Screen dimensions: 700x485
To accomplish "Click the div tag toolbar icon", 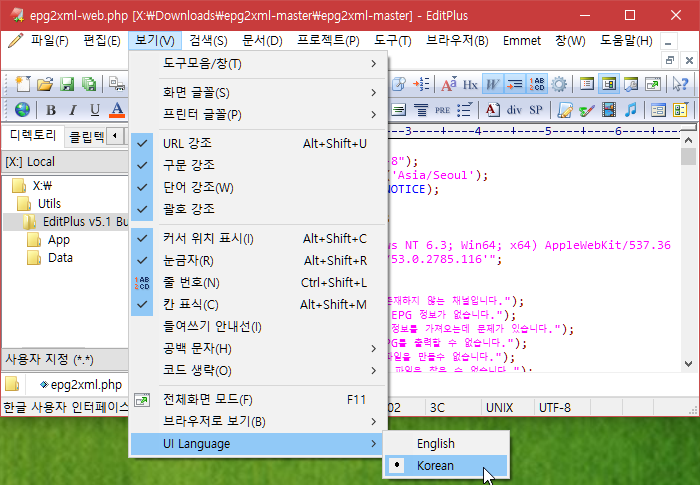I will 514,110.
